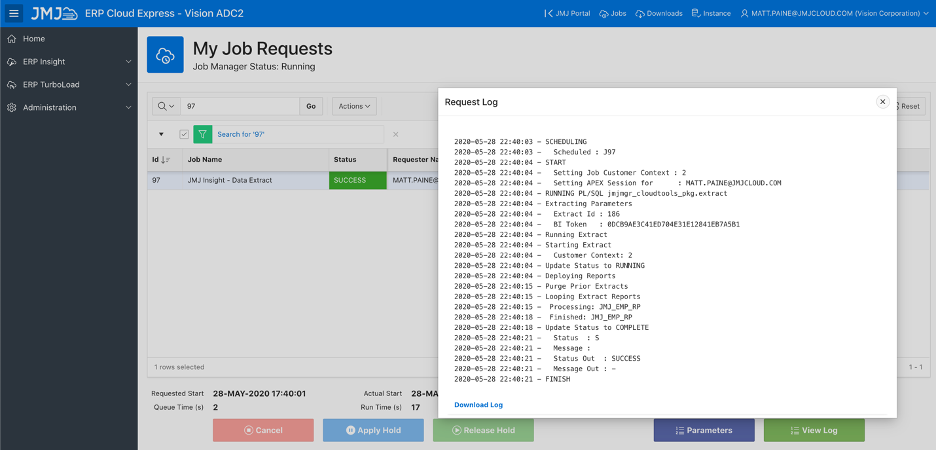Click the Home house icon
Viewport: 936px width, 450px height.
point(11,39)
